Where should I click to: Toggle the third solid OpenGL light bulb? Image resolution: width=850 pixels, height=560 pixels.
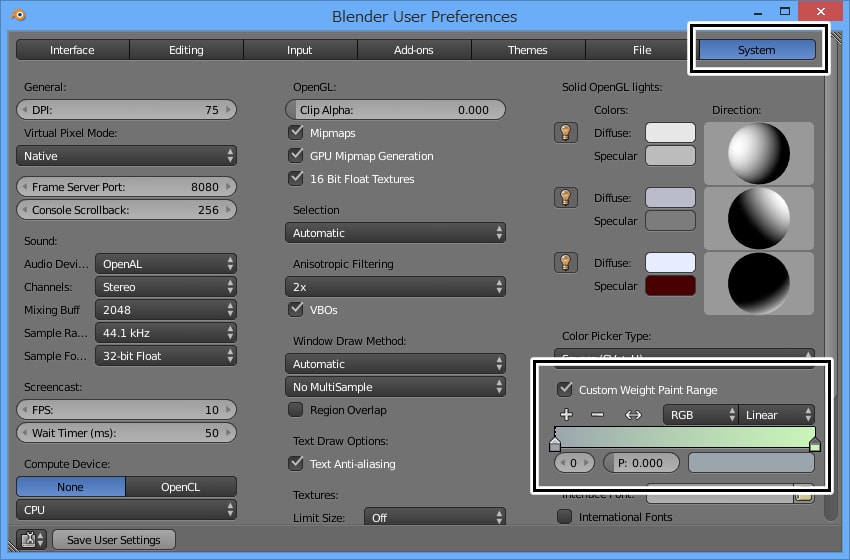pyautogui.click(x=565, y=263)
